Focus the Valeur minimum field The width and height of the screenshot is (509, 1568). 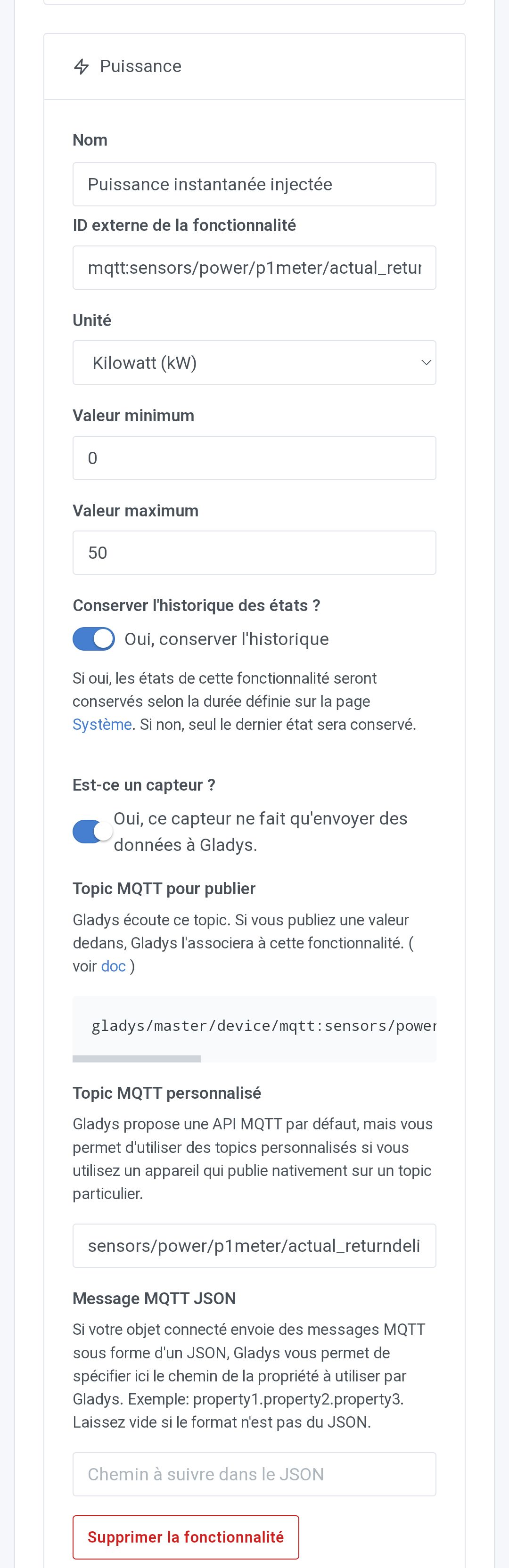pyautogui.click(x=254, y=458)
